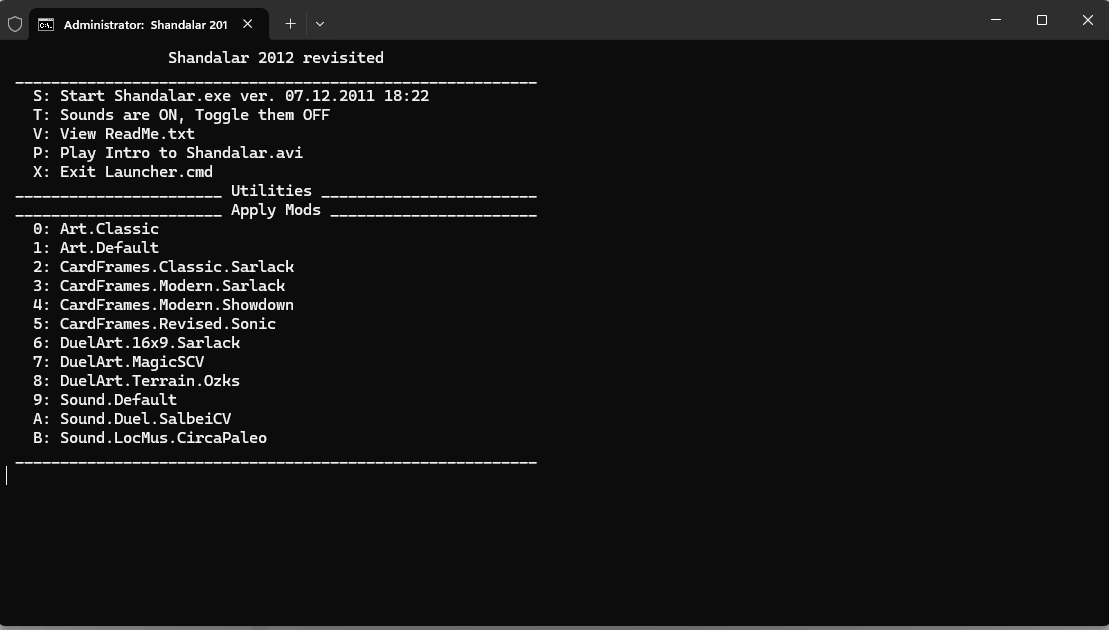1109x630 pixels.
Task: Minimize the terminal window
Action: (995, 20)
